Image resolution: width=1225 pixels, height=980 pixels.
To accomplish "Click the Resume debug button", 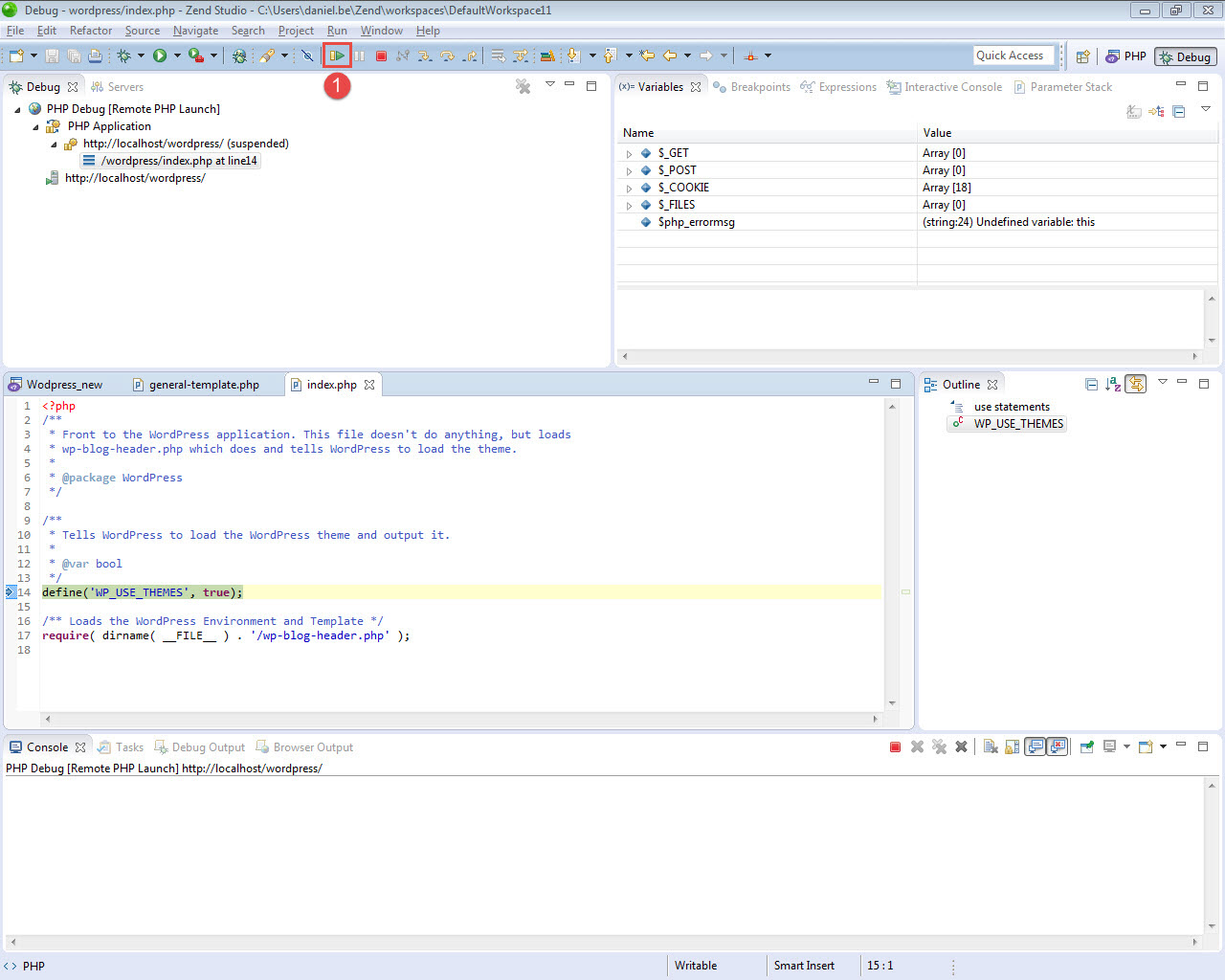I will pyautogui.click(x=337, y=56).
